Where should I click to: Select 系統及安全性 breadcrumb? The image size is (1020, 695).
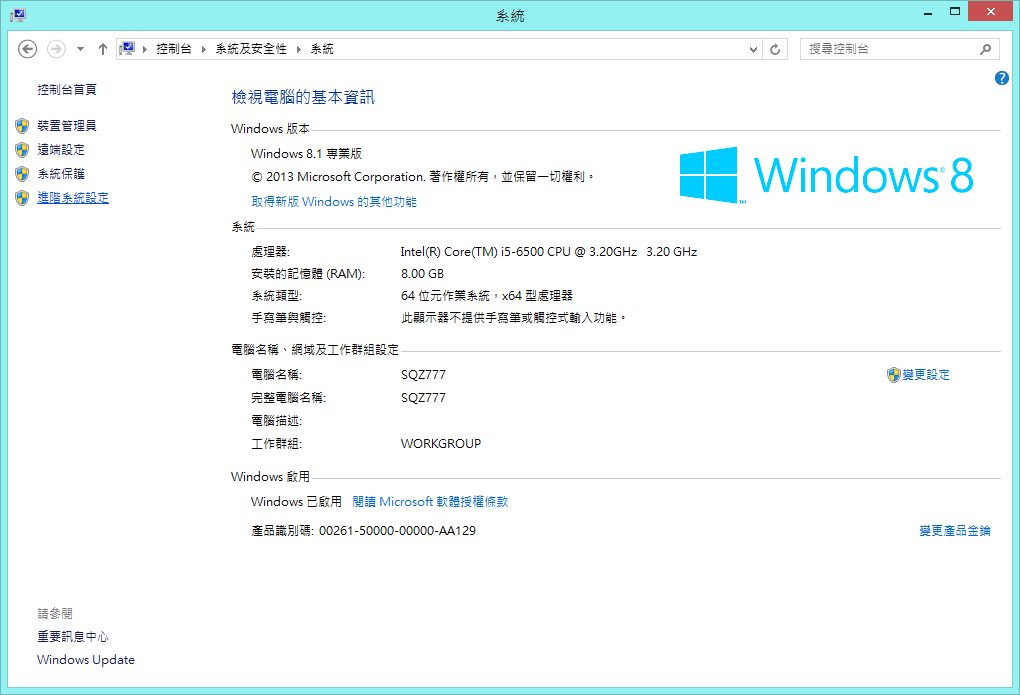point(251,49)
